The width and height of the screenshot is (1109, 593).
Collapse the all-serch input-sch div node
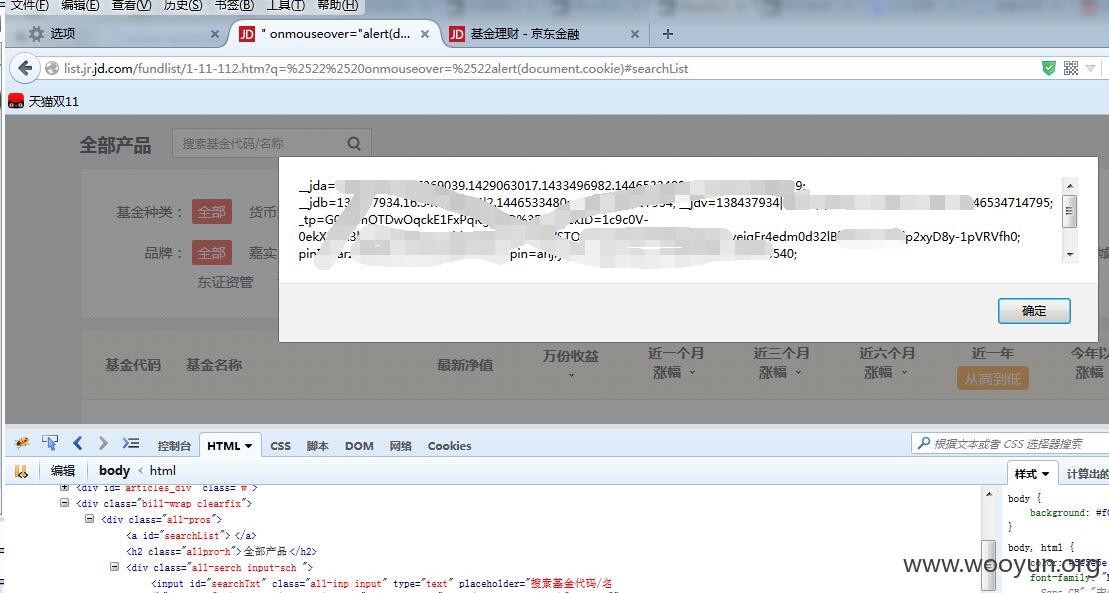(115, 567)
